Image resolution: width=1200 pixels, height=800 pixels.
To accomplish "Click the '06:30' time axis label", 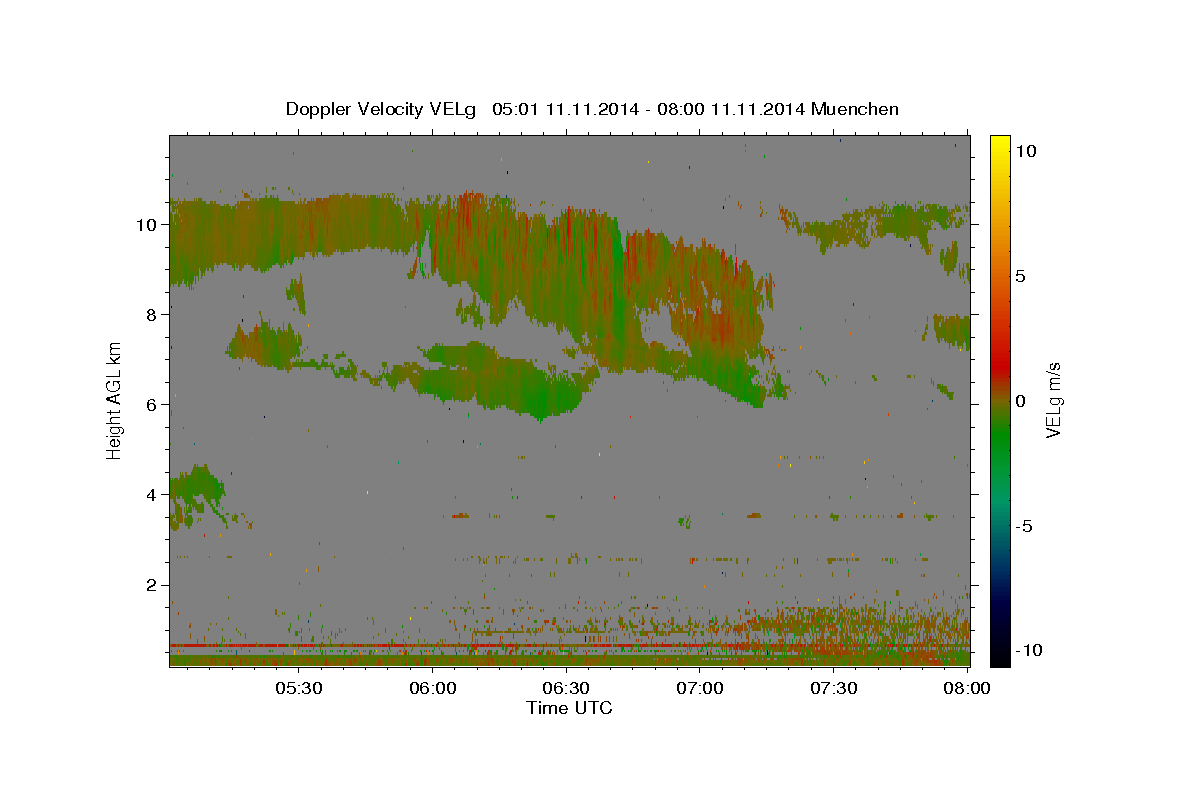I will point(566,689).
